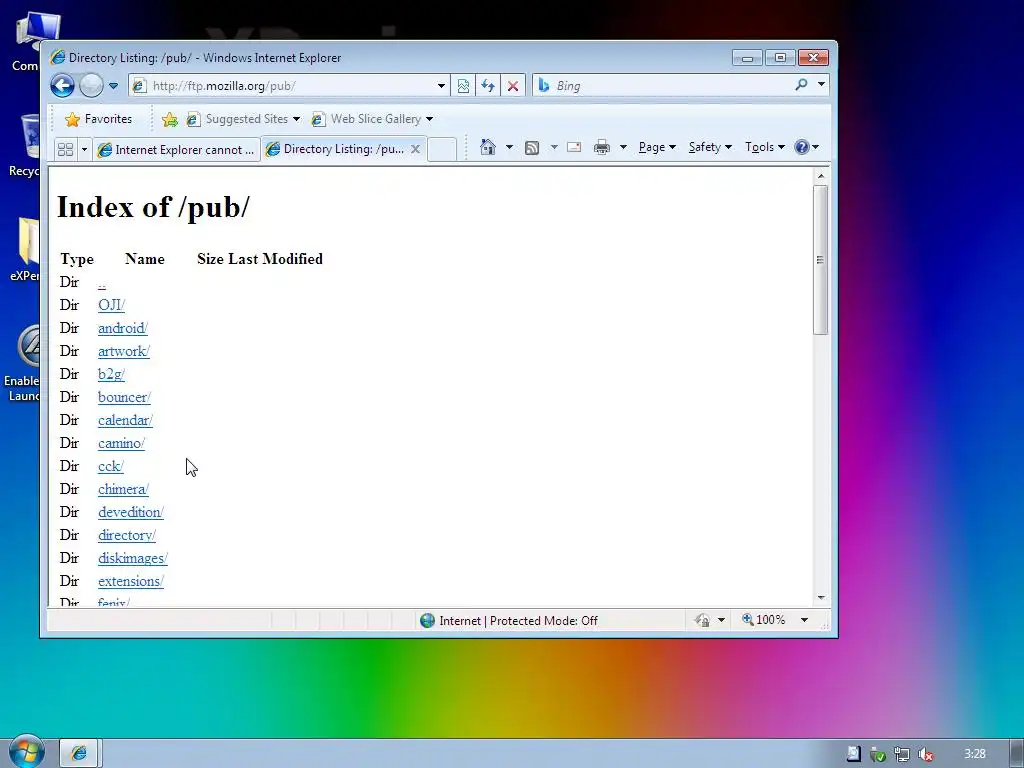Click the Stop loading red X
The image size is (1024, 768).
pyautogui.click(x=513, y=86)
